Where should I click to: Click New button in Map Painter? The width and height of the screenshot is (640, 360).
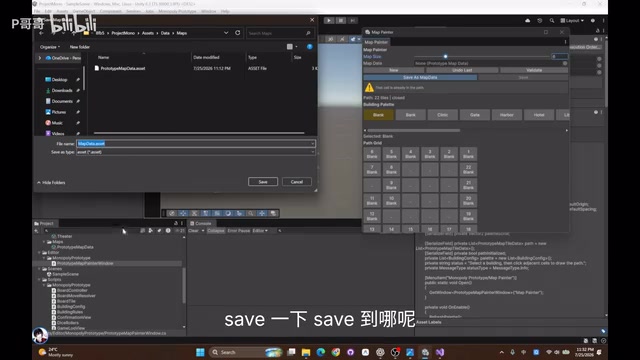click(393, 70)
